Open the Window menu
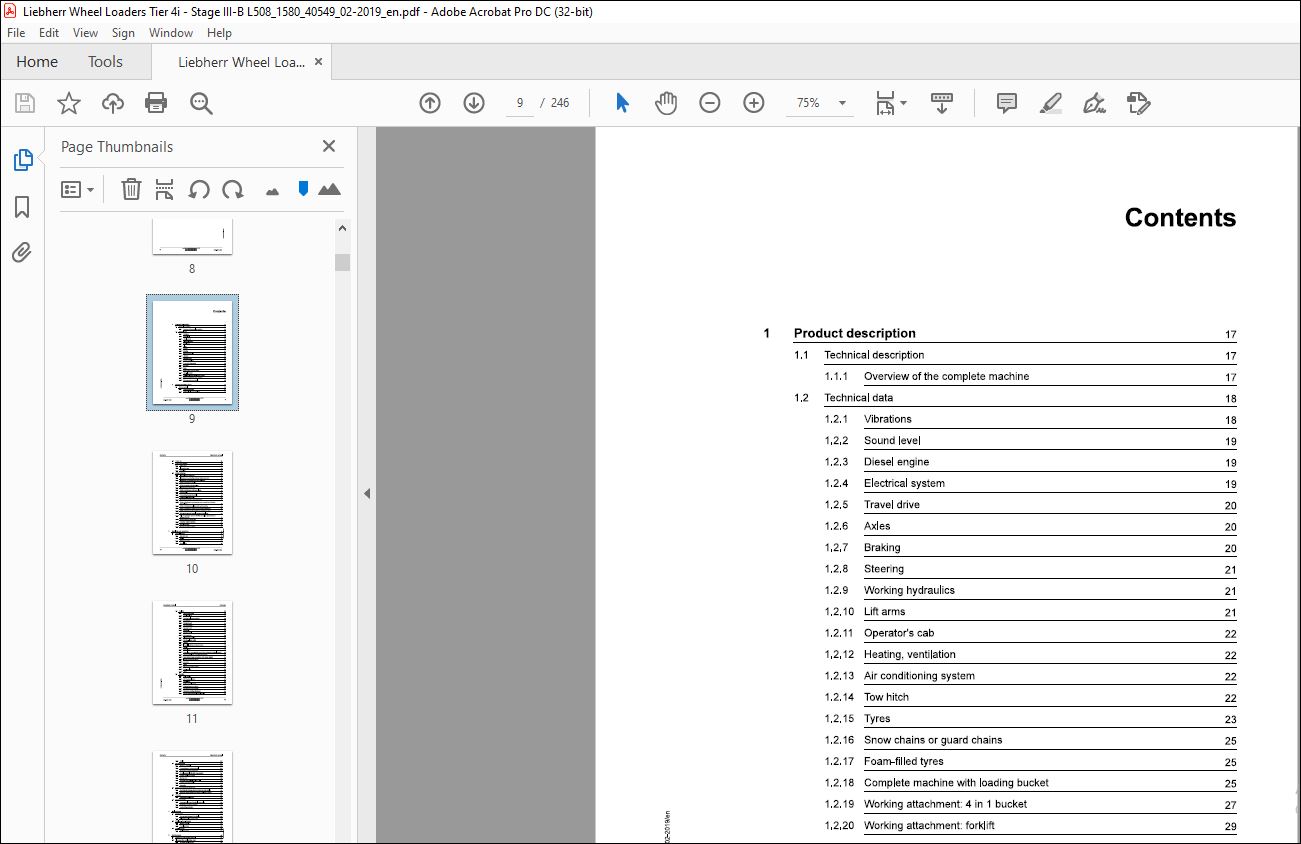 (x=171, y=33)
